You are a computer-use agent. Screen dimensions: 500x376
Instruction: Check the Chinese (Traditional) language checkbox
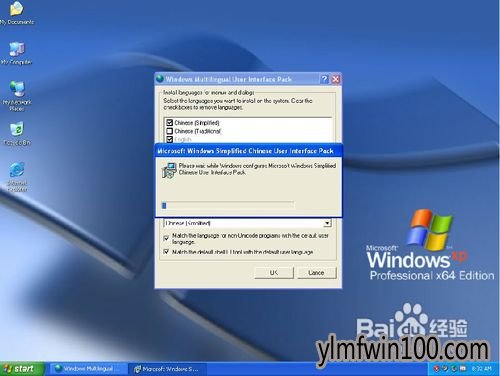point(169,131)
